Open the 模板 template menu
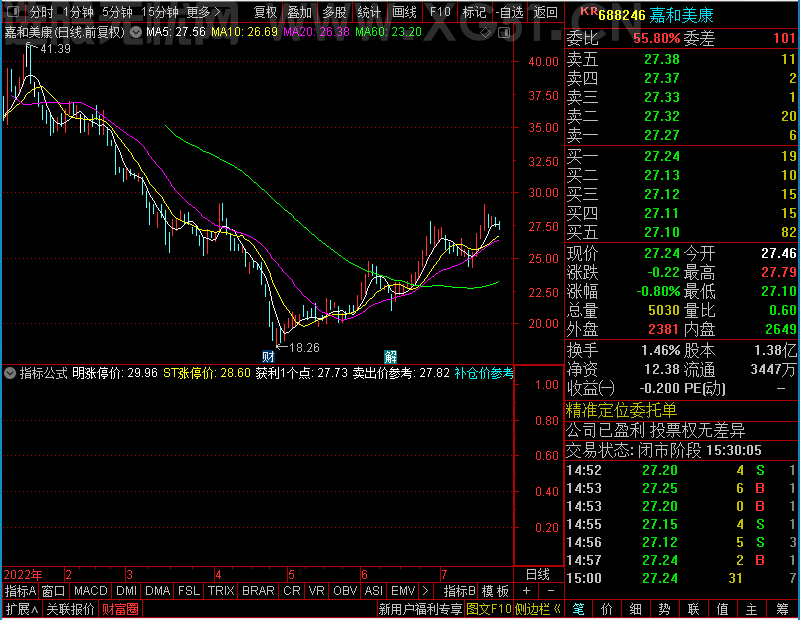800x620 pixels. tap(495, 591)
